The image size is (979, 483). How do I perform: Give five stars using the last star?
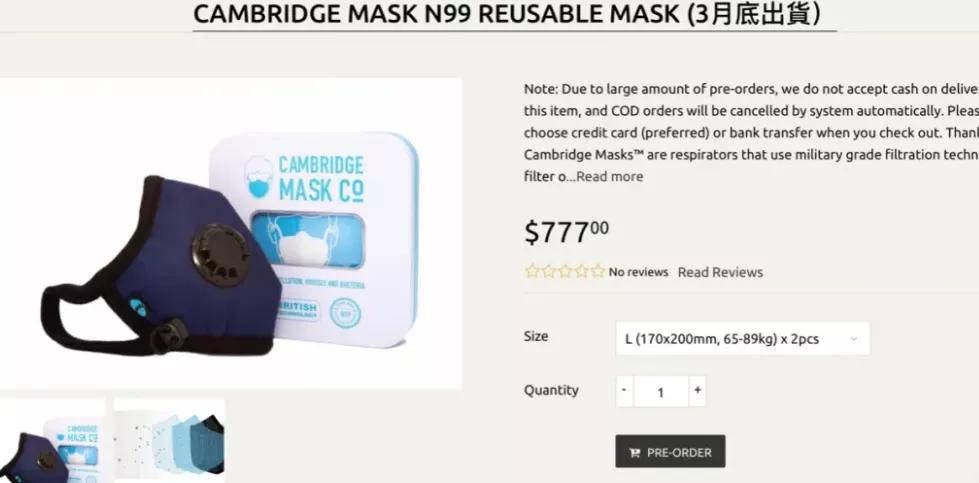coord(598,271)
